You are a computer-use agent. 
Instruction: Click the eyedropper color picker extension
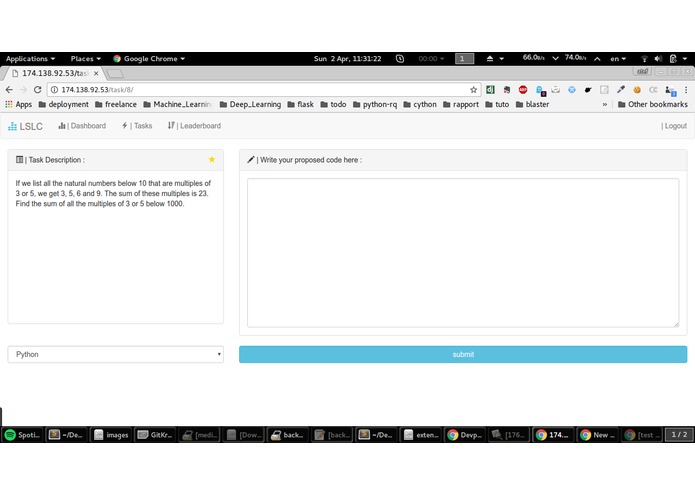621,89
